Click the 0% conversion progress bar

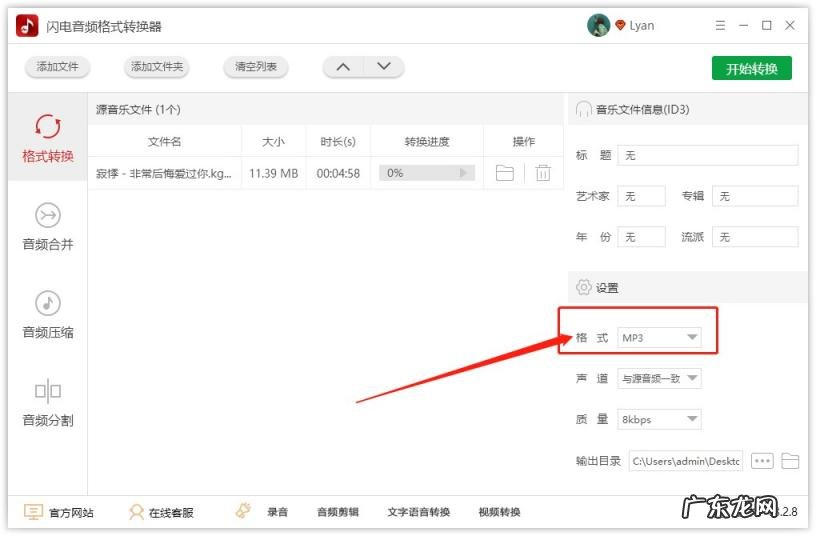click(427, 173)
